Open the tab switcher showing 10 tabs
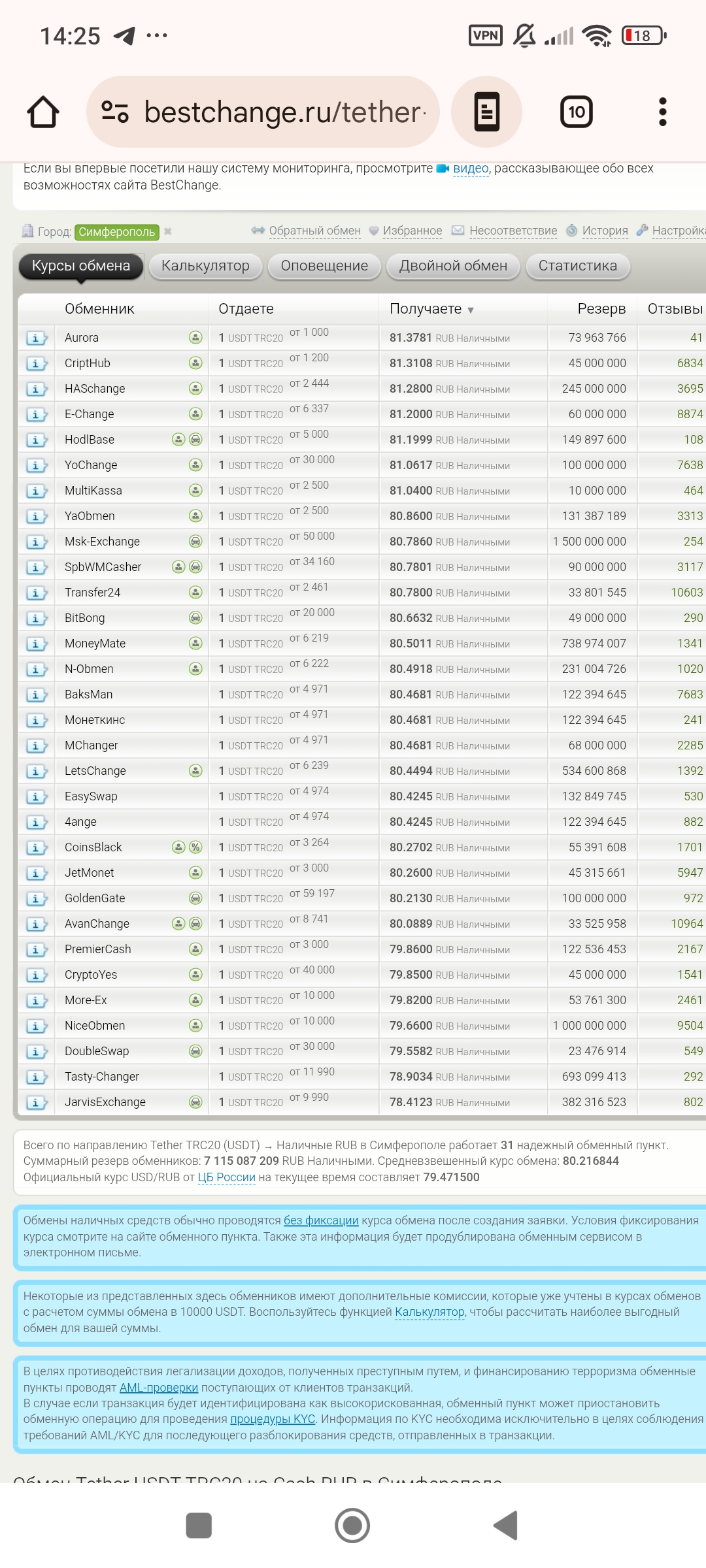706x1568 pixels. click(576, 112)
